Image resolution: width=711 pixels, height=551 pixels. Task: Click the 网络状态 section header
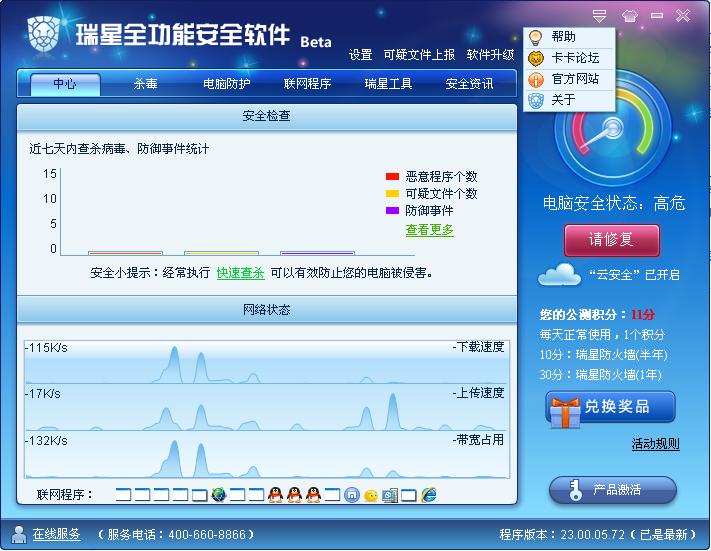[267, 310]
